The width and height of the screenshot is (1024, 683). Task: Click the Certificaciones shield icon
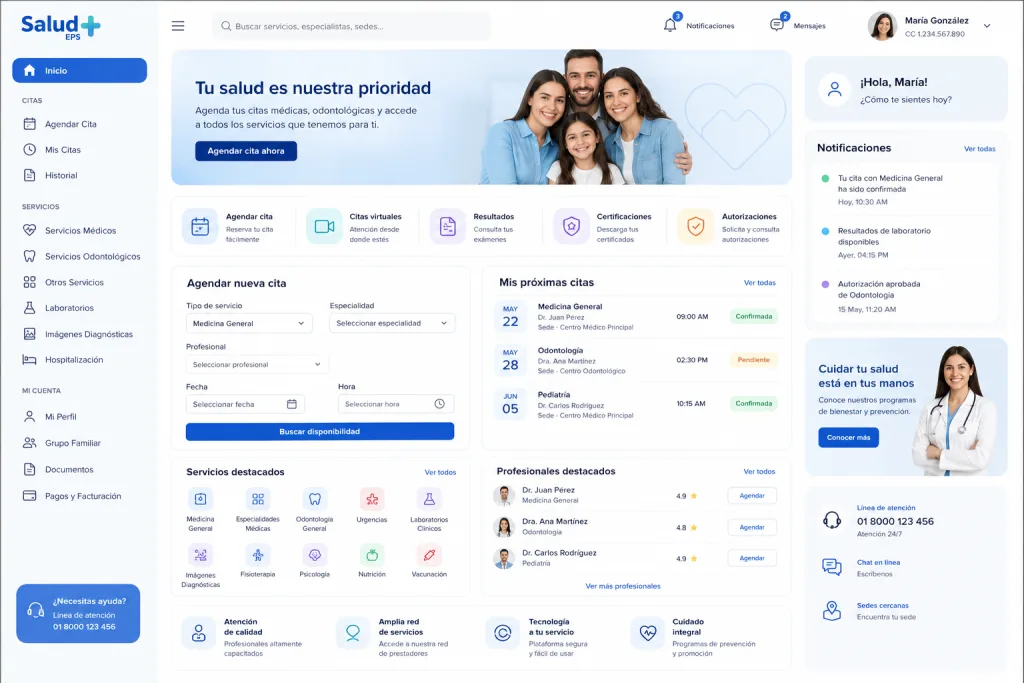[x=571, y=227]
